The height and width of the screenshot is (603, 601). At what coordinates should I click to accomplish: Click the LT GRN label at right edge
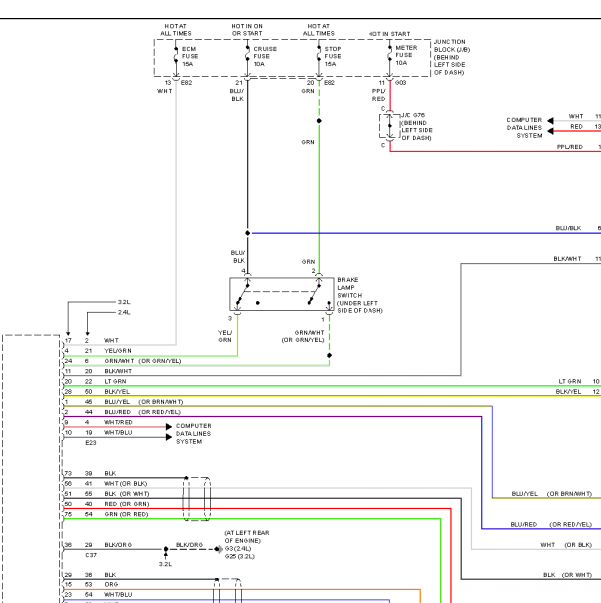point(570,381)
